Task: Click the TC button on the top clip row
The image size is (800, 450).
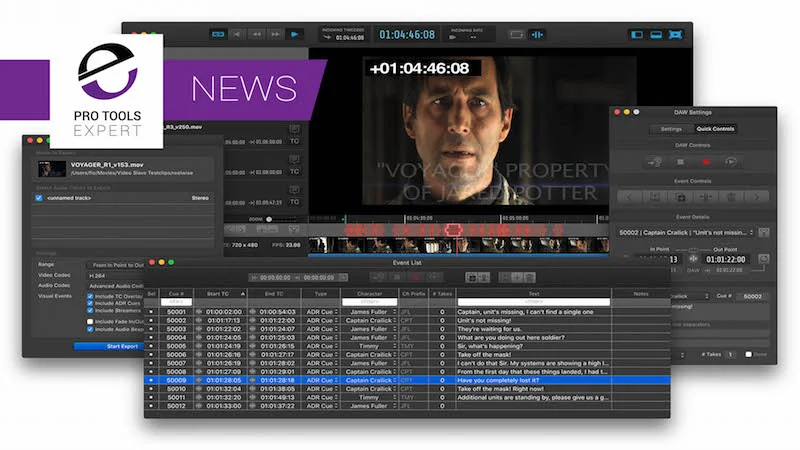Action: coord(294,141)
